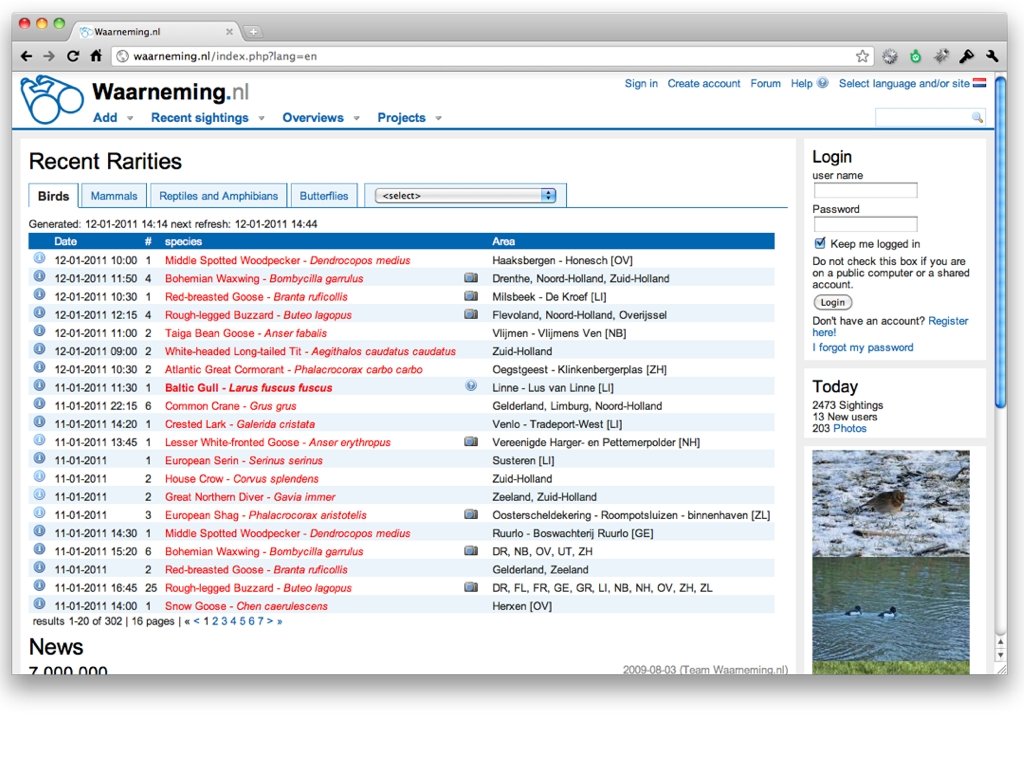Screen dimensions: 1024x768
Task: Click the Waarneming.nl binoculars logo
Action: pos(51,99)
